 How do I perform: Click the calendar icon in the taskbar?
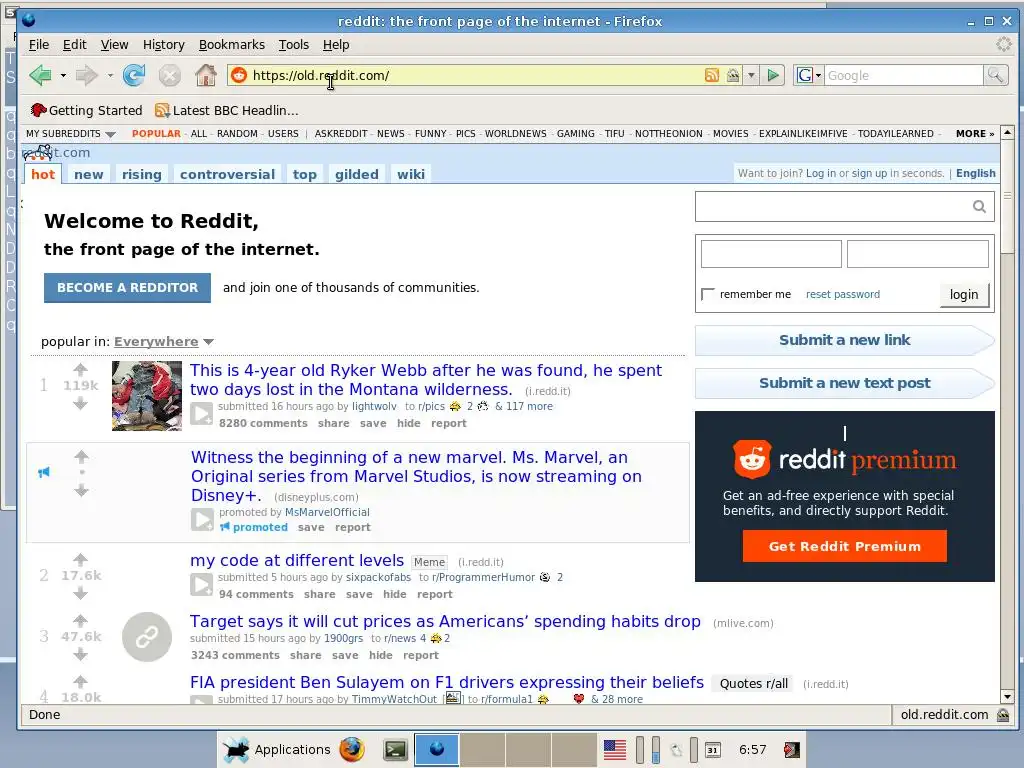click(712, 750)
